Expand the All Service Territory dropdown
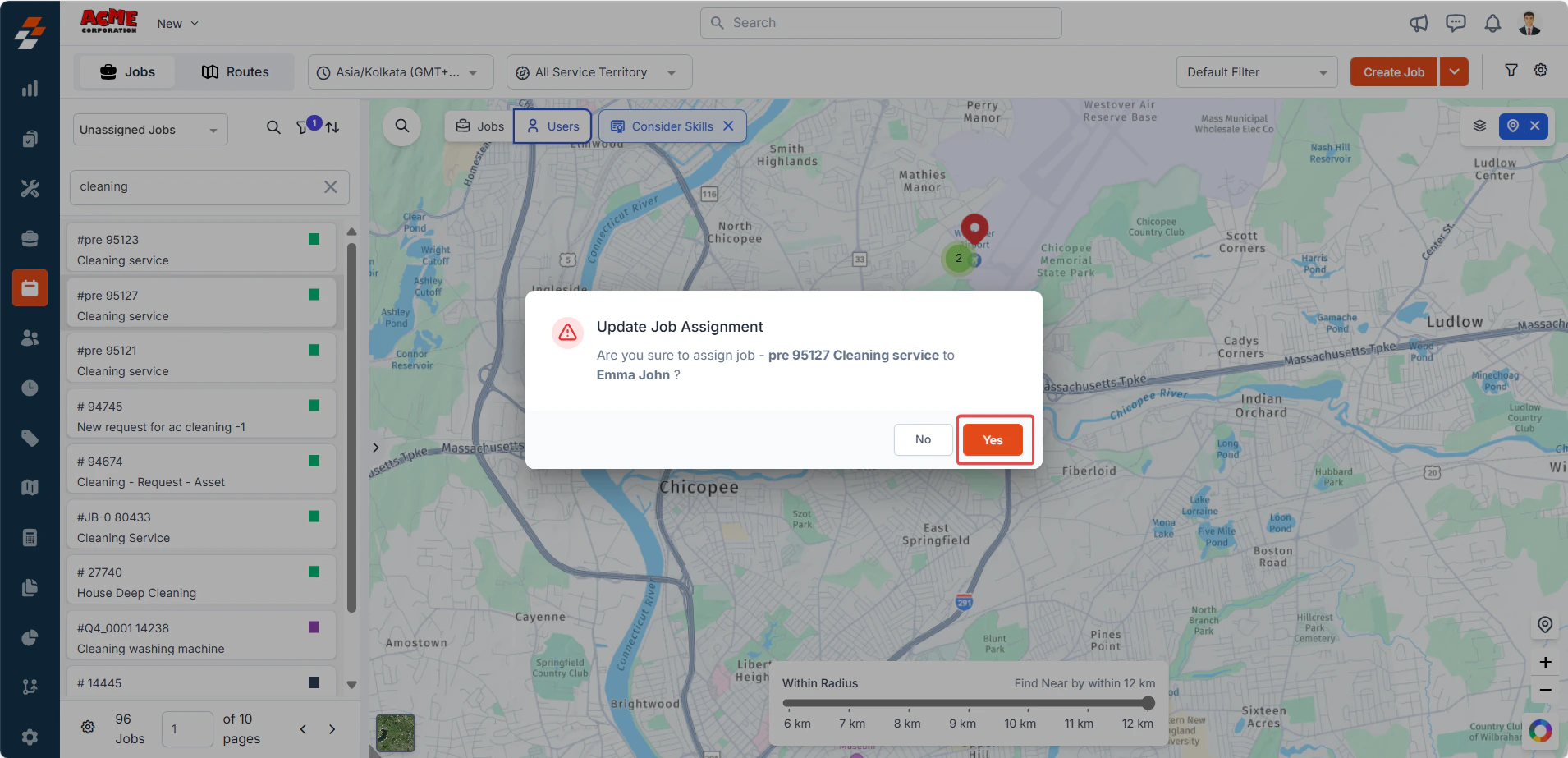Viewport: 1568px width, 758px height. (x=599, y=72)
